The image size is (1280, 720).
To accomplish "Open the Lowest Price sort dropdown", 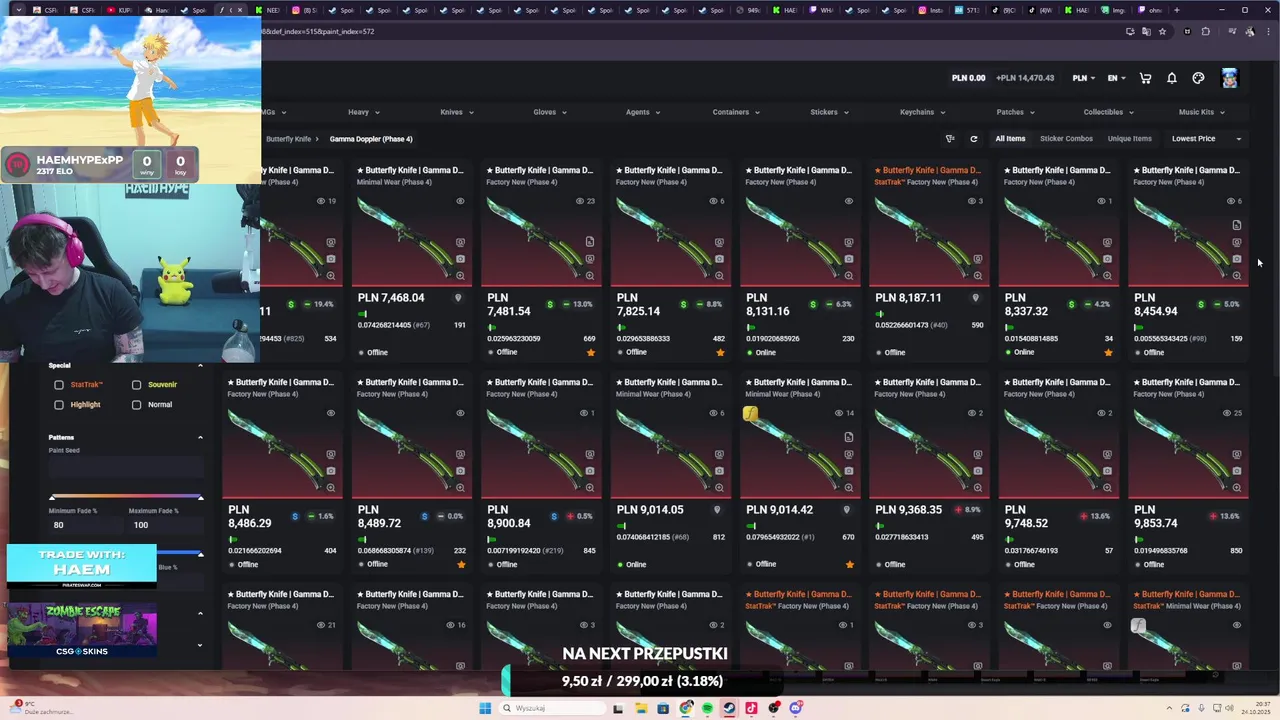I will (x=1206, y=139).
